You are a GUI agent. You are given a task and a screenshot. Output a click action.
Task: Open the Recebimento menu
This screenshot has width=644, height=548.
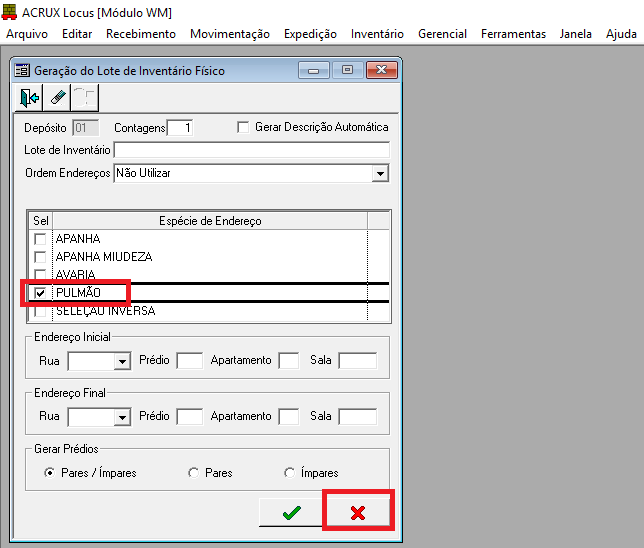point(141,34)
